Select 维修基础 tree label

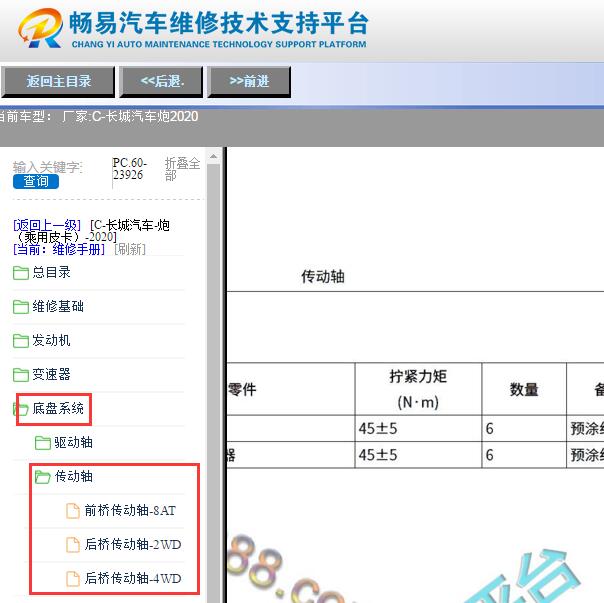[58, 306]
